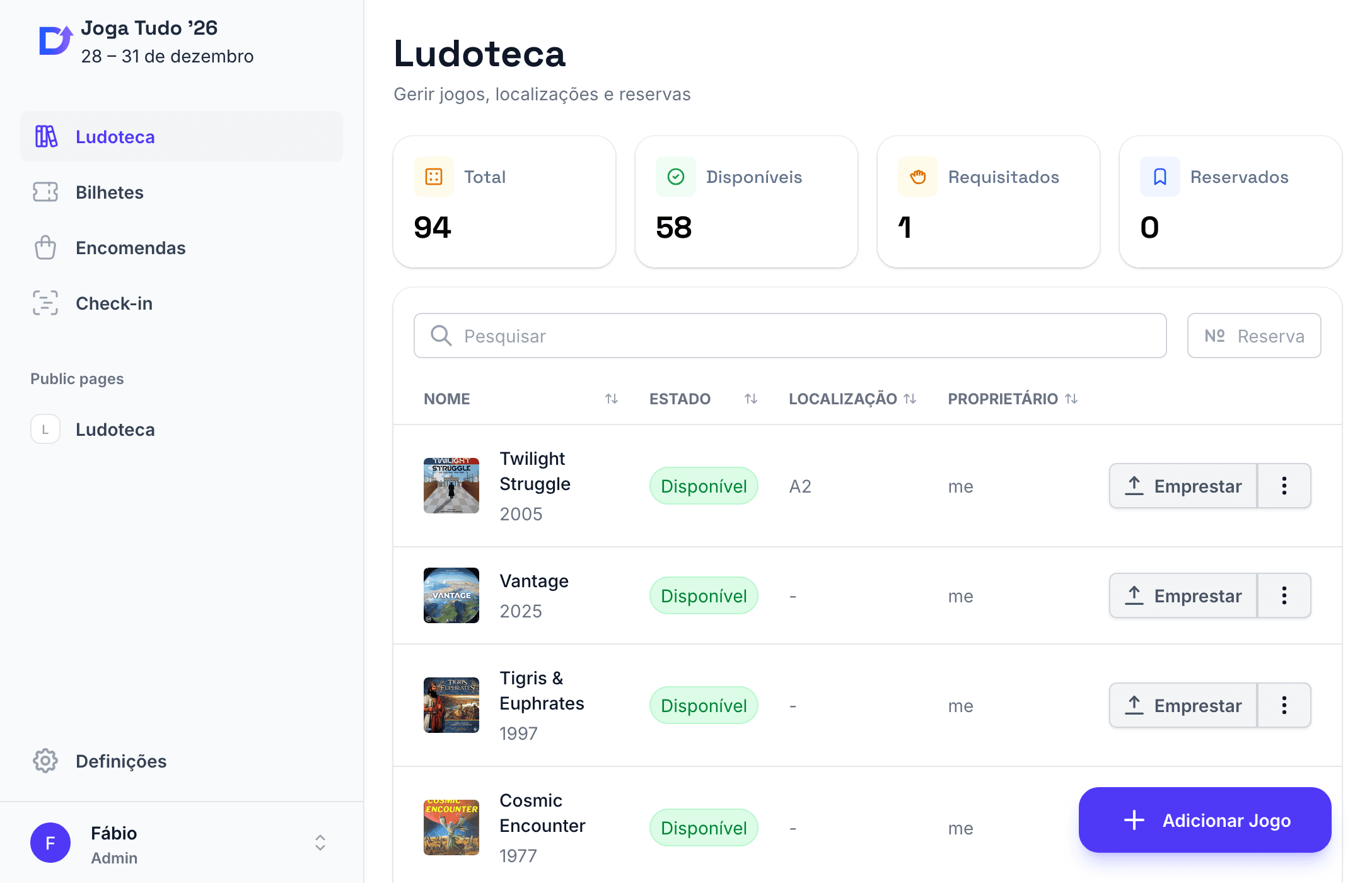Click the Disponíveis check-circle icon
This screenshot has width=1372, height=883.
(x=676, y=177)
